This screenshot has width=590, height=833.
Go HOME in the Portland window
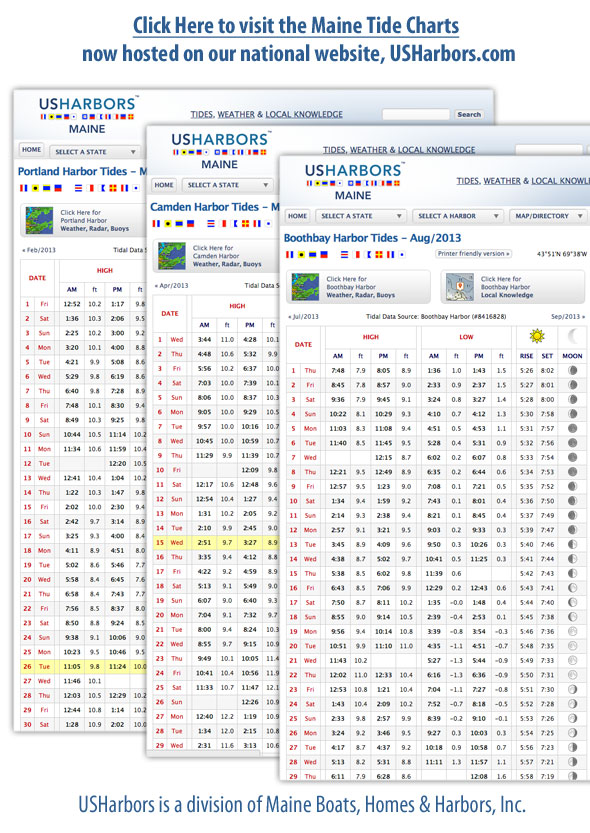[31, 150]
